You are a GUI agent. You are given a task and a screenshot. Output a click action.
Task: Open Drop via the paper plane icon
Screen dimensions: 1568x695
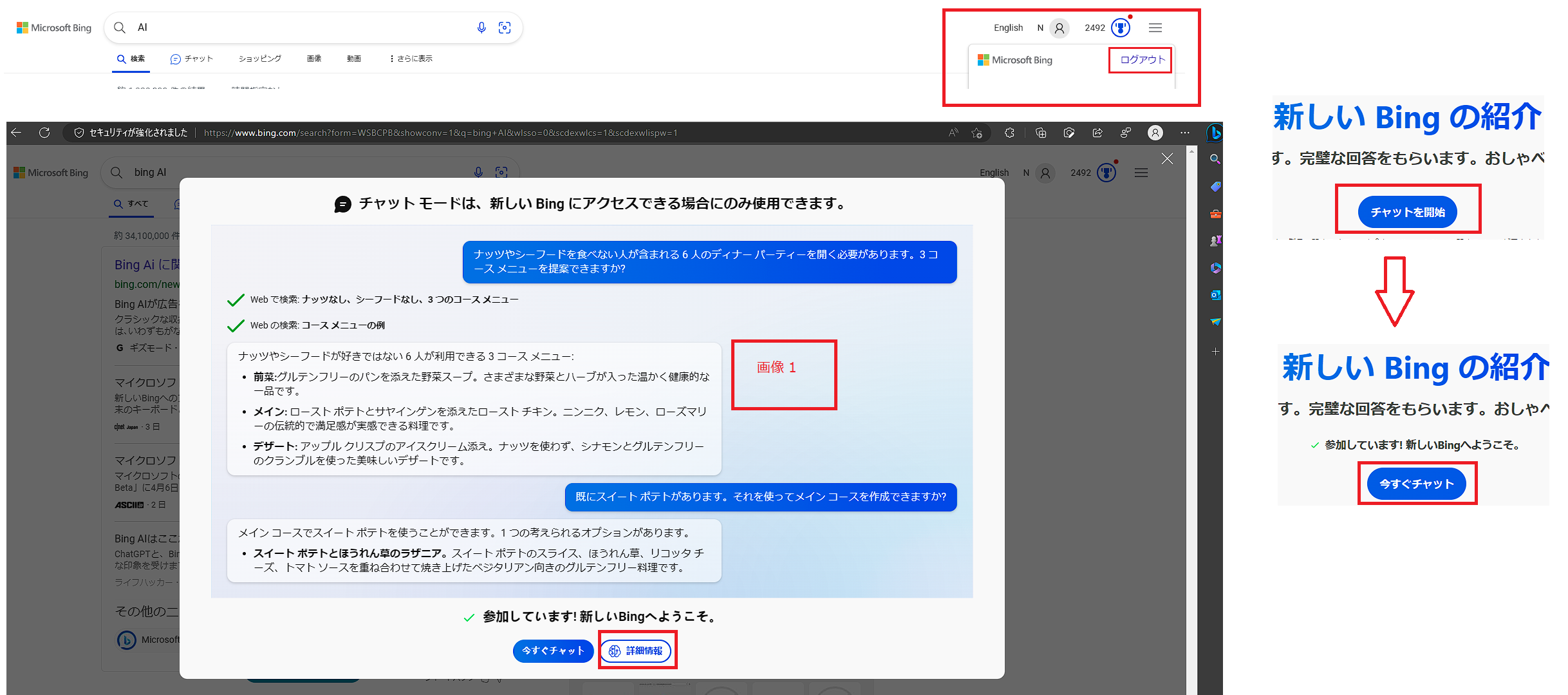pyautogui.click(x=1215, y=321)
